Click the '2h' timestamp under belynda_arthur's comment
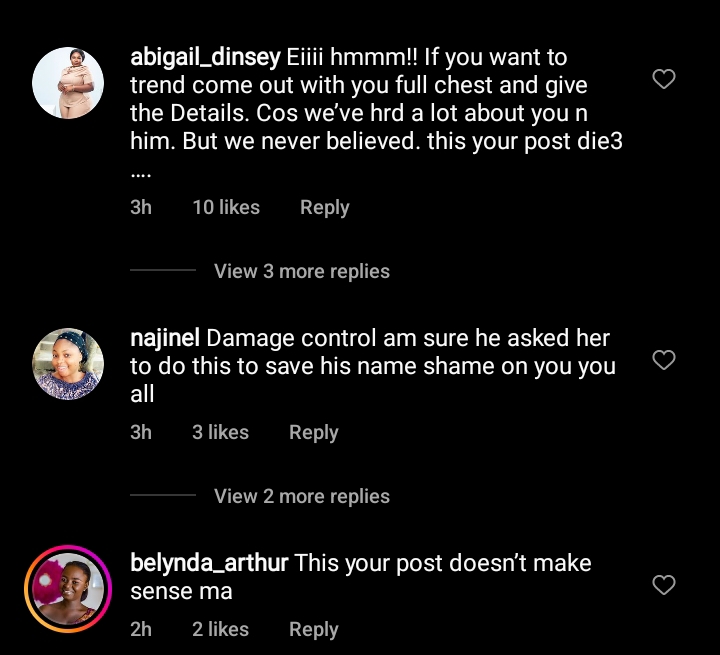The height and width of the screenshot is (655, 720). click(x=141, y=629)
